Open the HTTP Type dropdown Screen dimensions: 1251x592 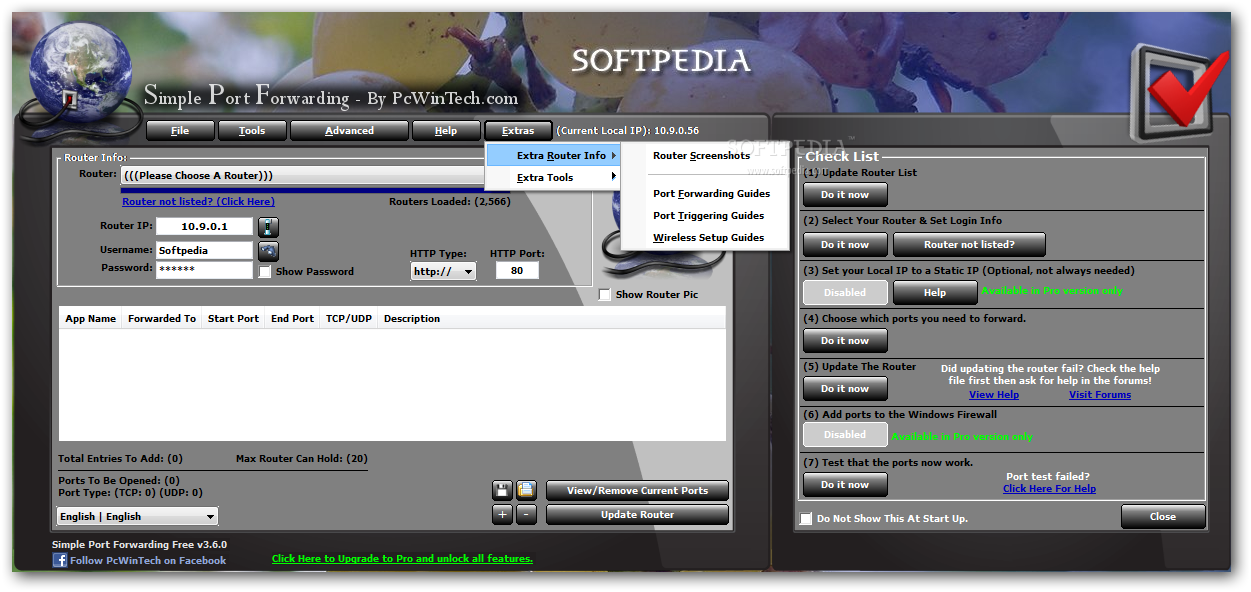(x=443, y=271)
